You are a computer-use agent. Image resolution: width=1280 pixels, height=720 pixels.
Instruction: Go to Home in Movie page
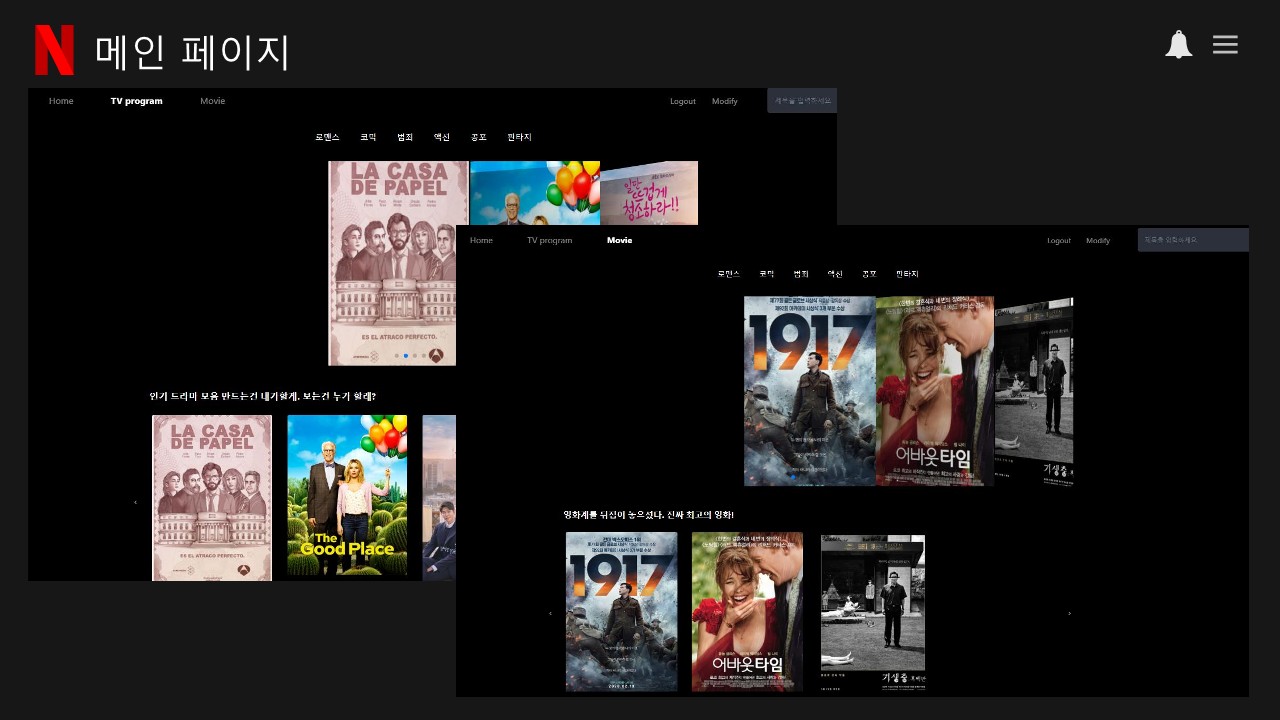pos(481,240)
